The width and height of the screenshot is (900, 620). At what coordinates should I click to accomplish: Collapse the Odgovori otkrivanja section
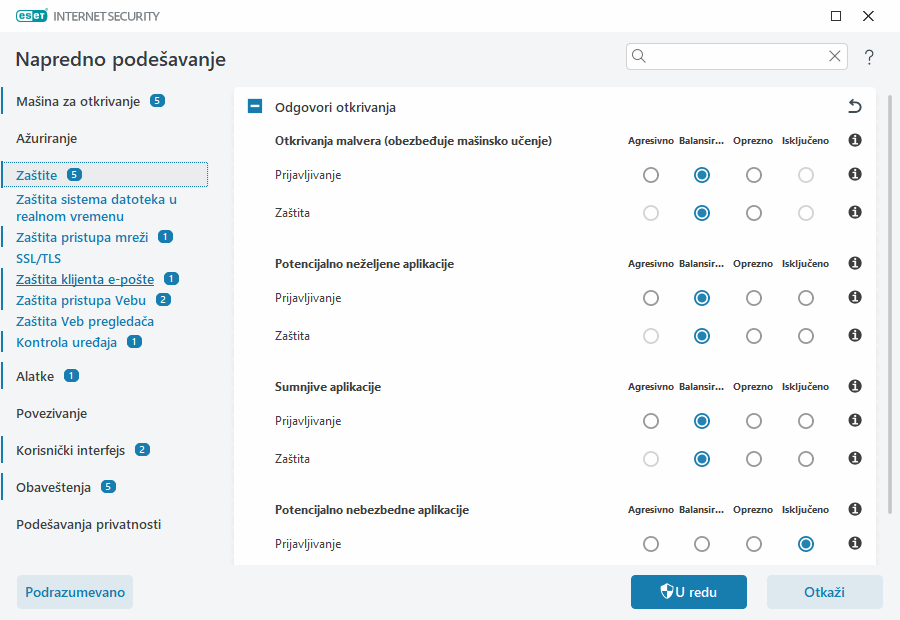(x=254, y=105)
